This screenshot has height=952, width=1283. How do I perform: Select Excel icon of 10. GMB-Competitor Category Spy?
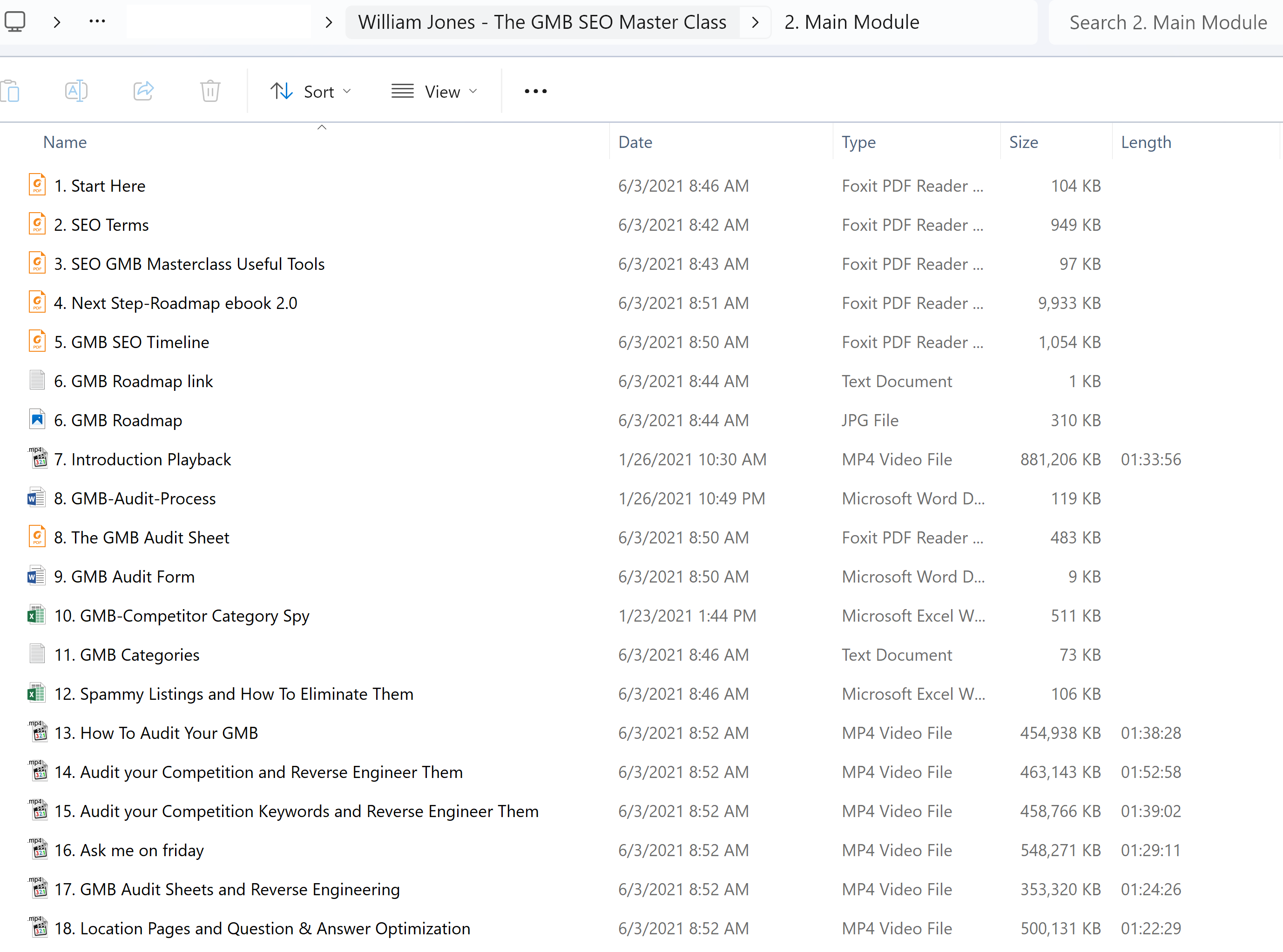point(36,615)
